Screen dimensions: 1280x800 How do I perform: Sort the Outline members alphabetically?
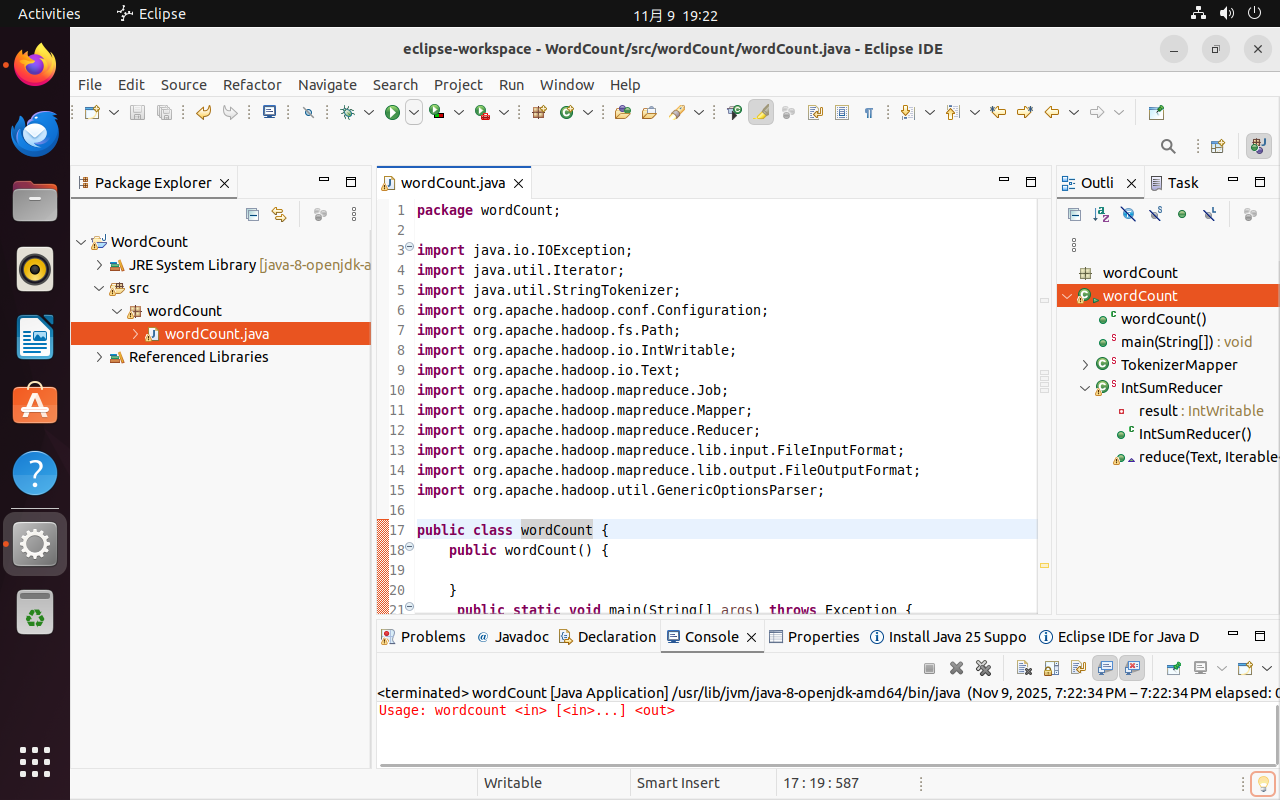[1101, 214]
